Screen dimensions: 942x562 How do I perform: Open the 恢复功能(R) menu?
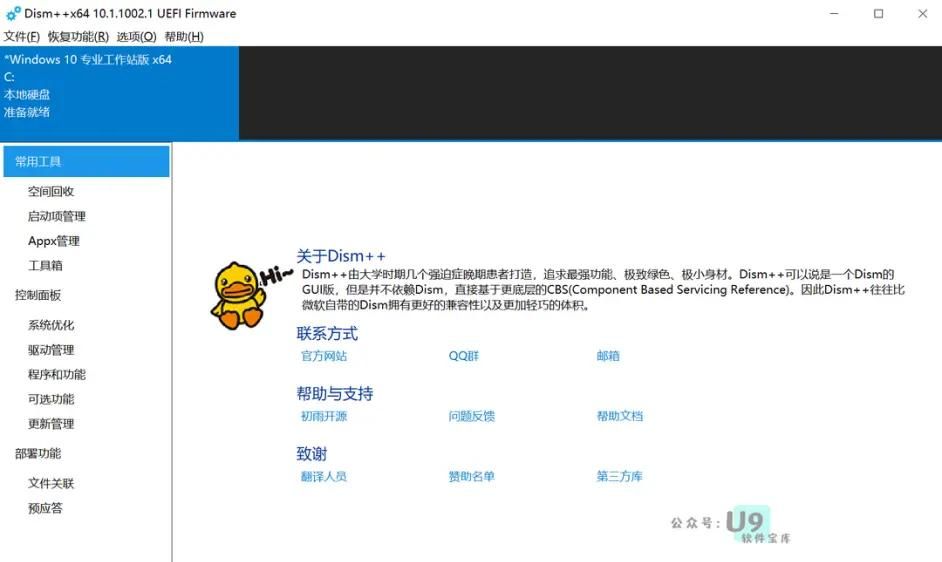coord(78,37)
